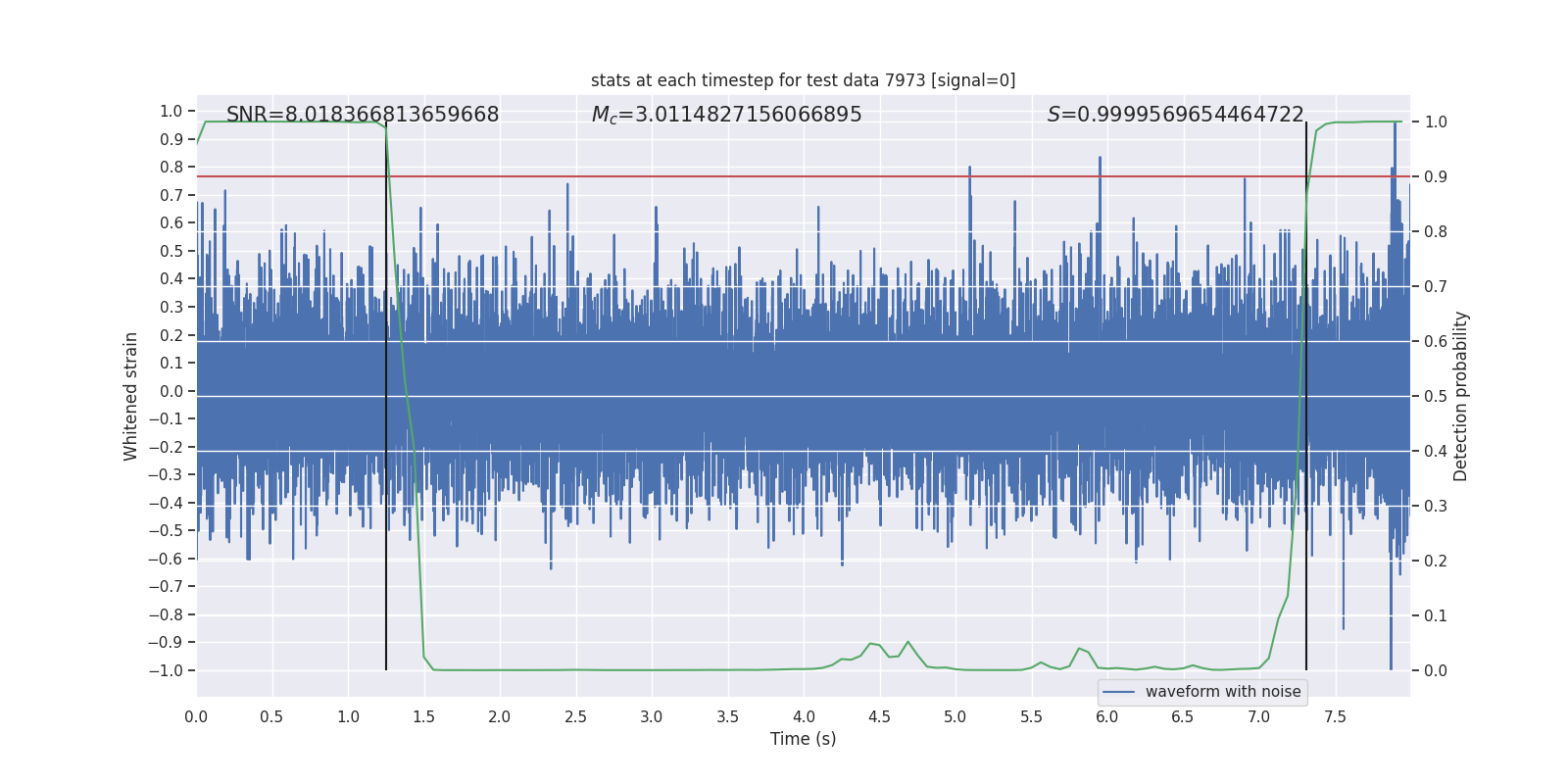Click the first black vertical marker line
This screenshot has height=784, width=1568.
pos(386,396)
